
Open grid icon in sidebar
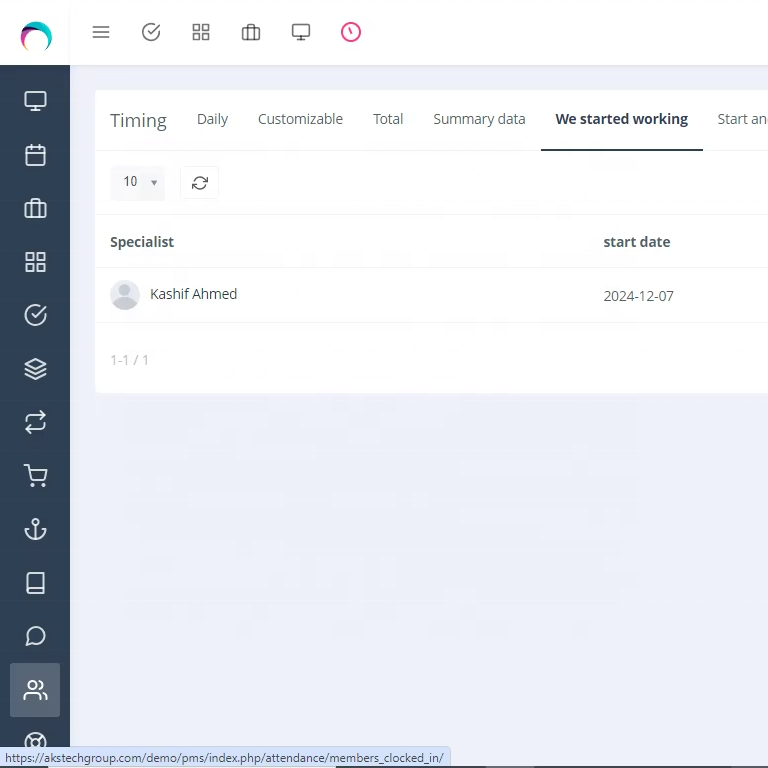[x=35, y=262]
